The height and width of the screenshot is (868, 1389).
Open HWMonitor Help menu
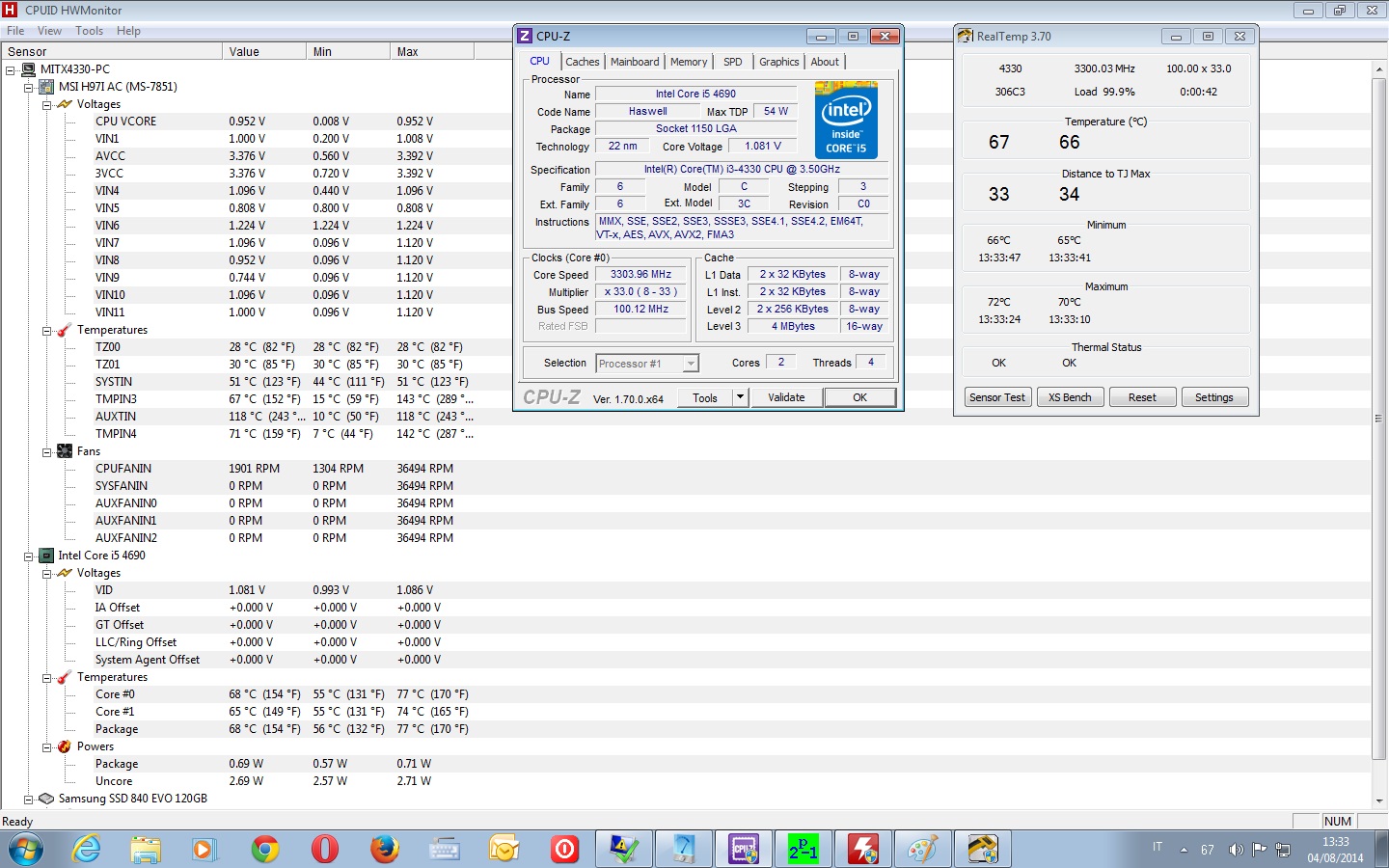(128, 31)
